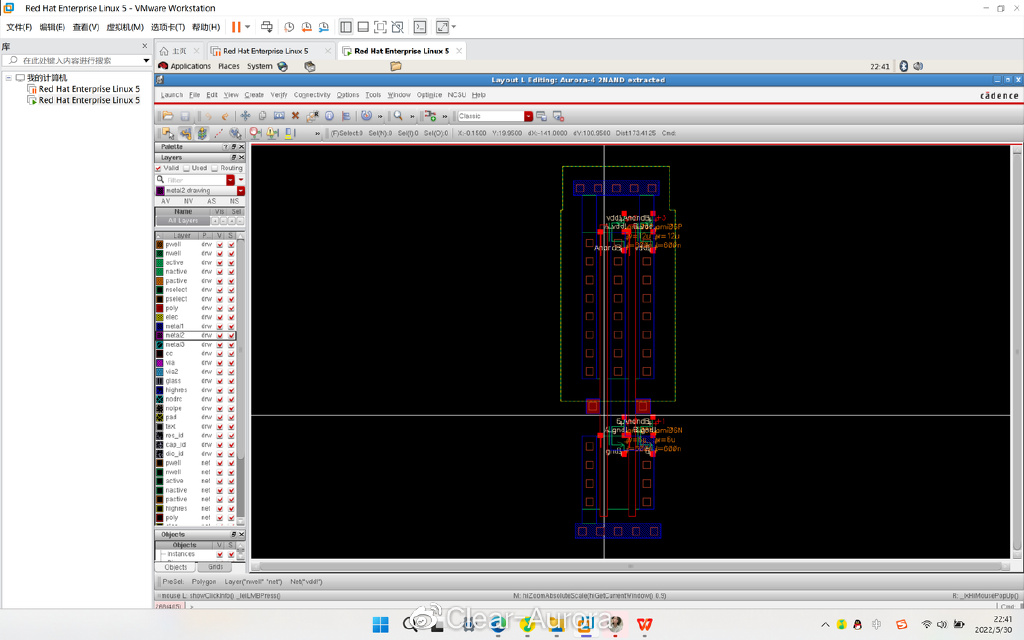
Task: Toggle the Valid layers checkbox
Action: [x=158, y=168]
